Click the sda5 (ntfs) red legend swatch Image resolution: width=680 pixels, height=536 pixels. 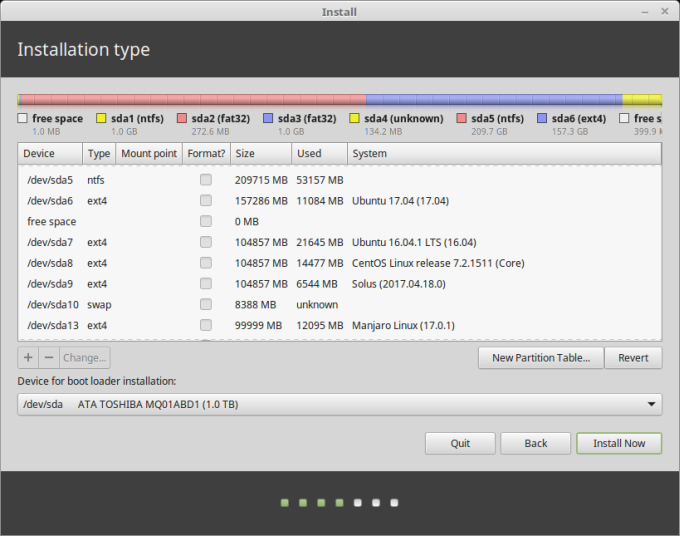pos(461,118)
